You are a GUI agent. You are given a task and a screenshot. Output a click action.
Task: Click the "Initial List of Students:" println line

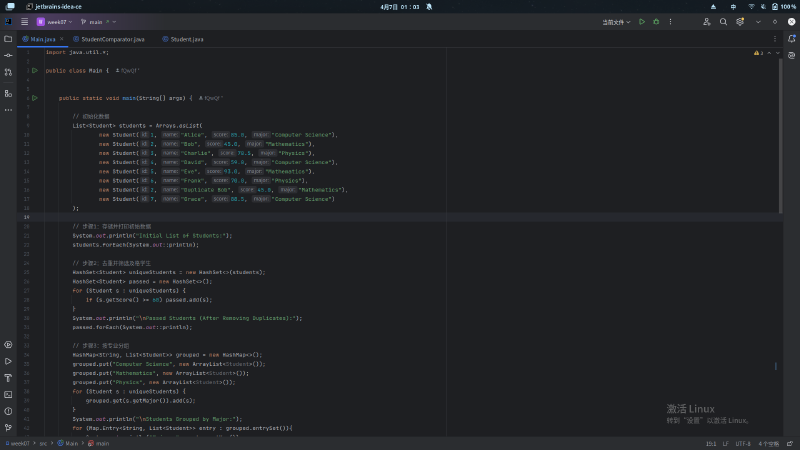[152, 236]
